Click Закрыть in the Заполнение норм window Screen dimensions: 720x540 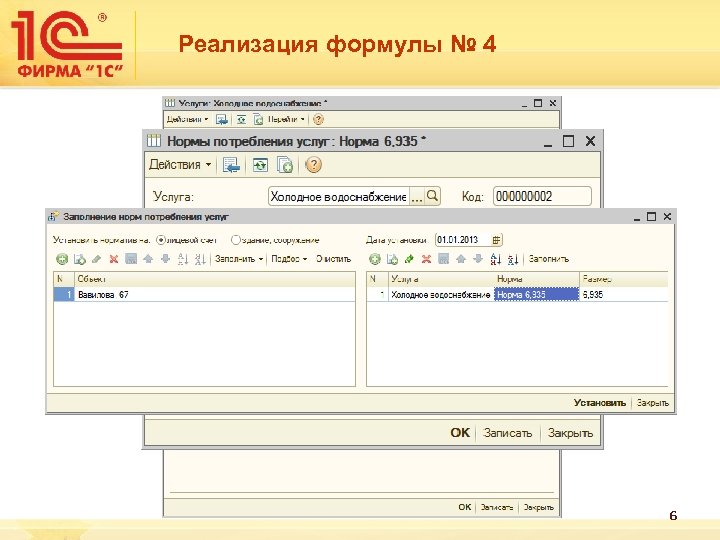[x=652, y=403]
